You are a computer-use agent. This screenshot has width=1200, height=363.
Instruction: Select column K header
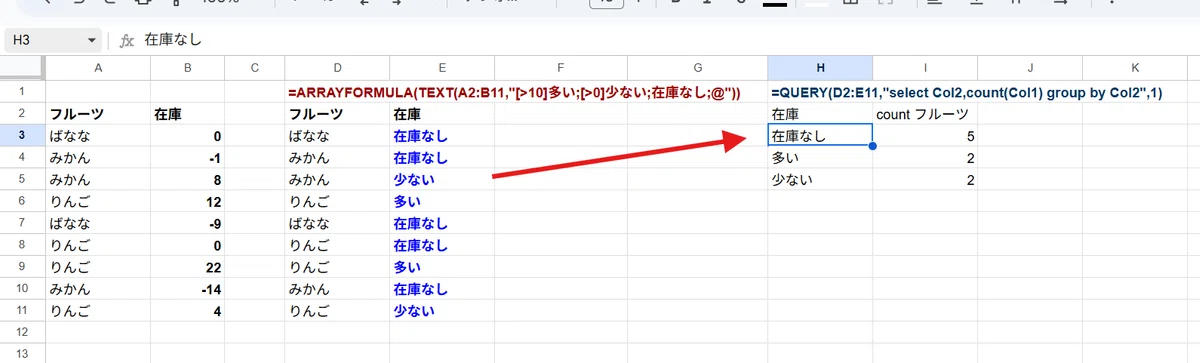1135,68
